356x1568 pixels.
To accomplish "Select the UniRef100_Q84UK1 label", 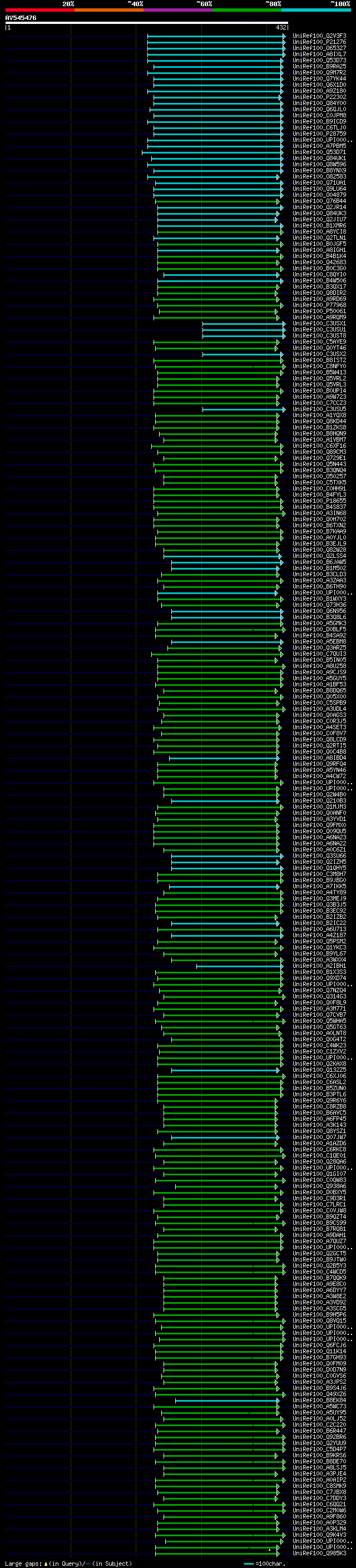I will 319,159.
